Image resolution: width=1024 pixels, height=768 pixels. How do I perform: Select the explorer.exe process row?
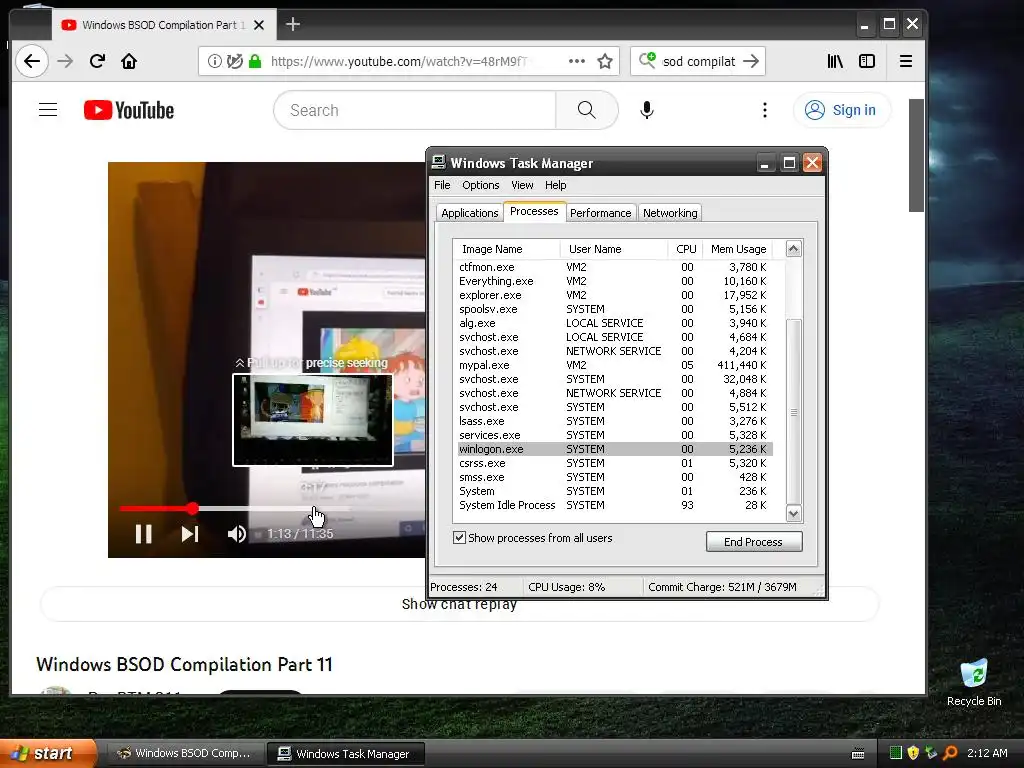[x=615, y=295]
